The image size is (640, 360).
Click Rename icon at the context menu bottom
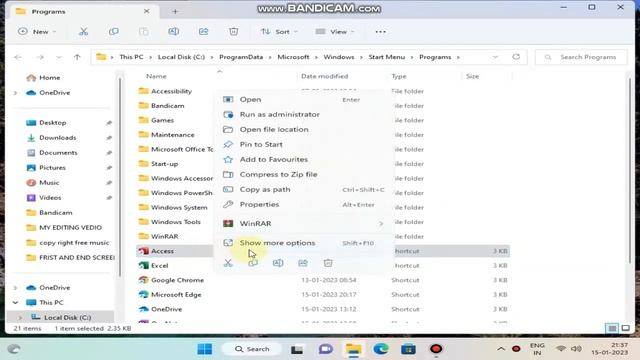[278, 263]
